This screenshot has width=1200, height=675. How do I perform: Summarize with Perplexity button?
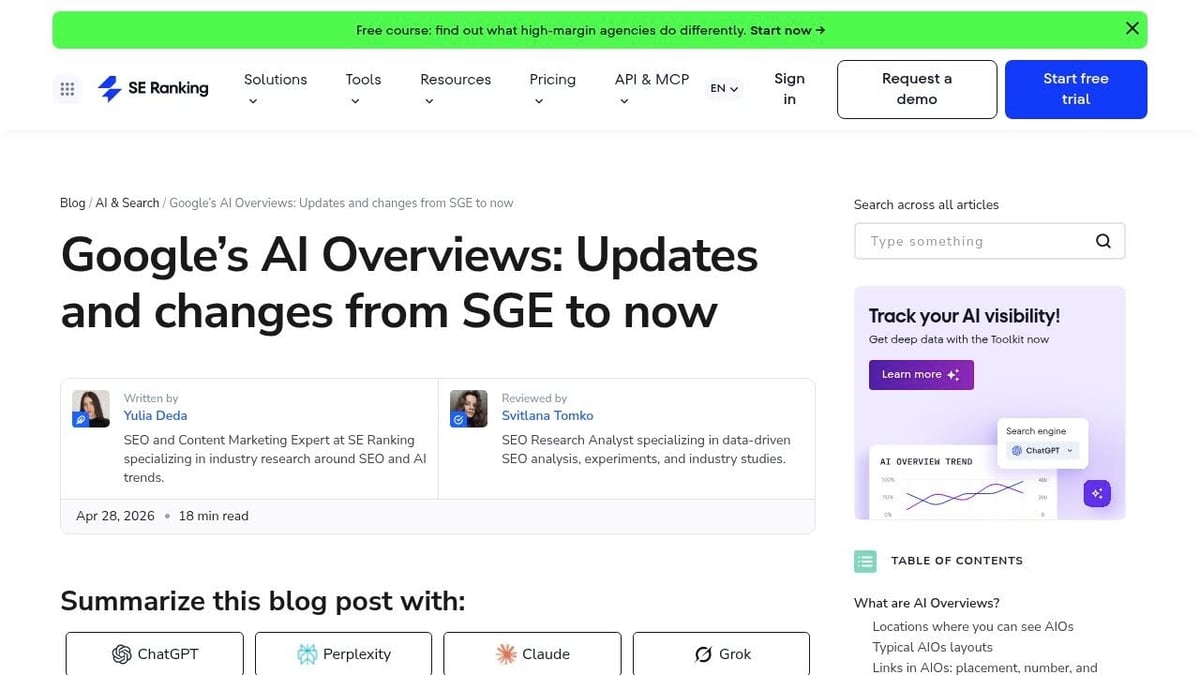pos(343,654)
